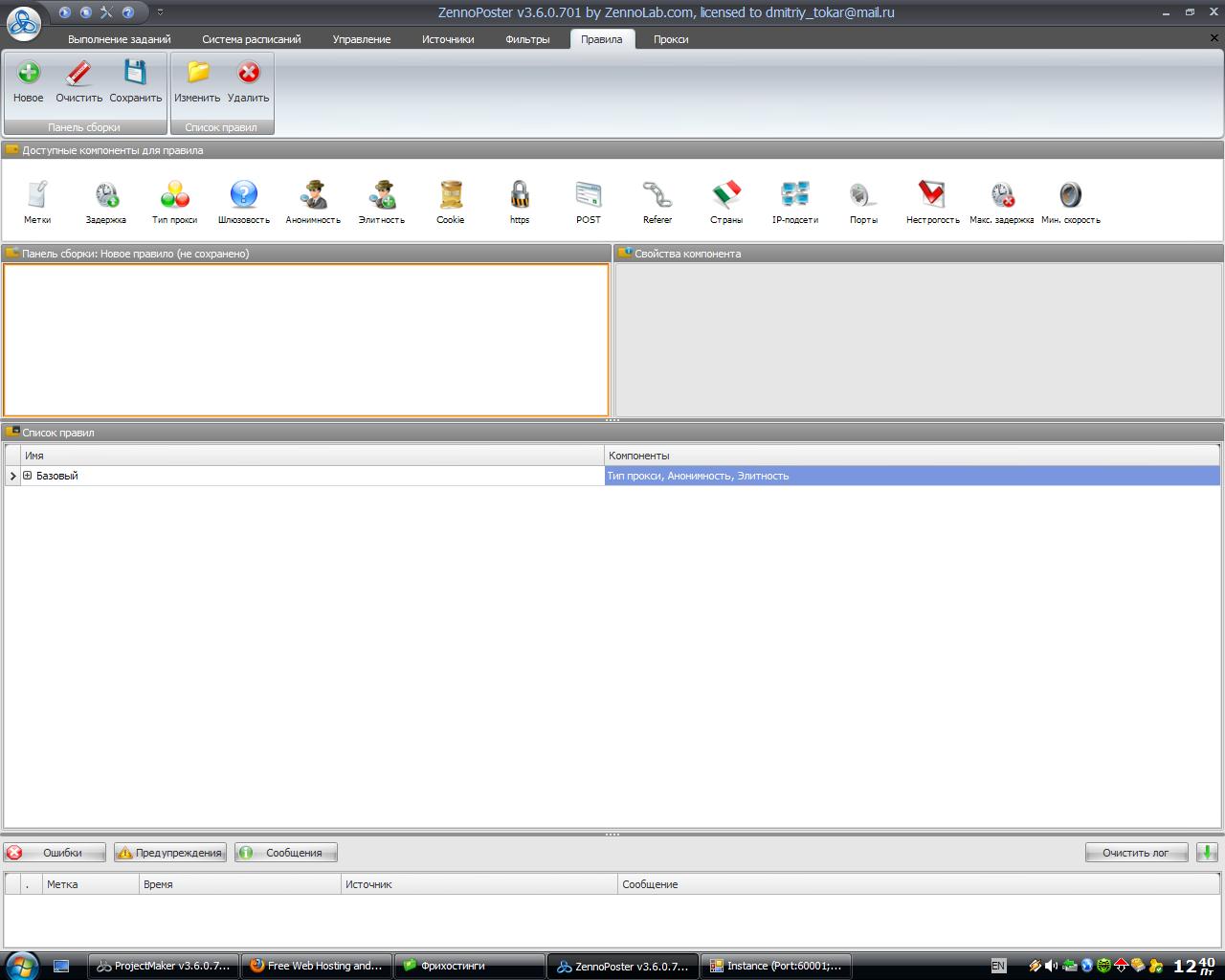This screenshot has width=1225, height=980.
Task: Open quick access toolbar dropdown arrow
Action: tap(160, 12)
